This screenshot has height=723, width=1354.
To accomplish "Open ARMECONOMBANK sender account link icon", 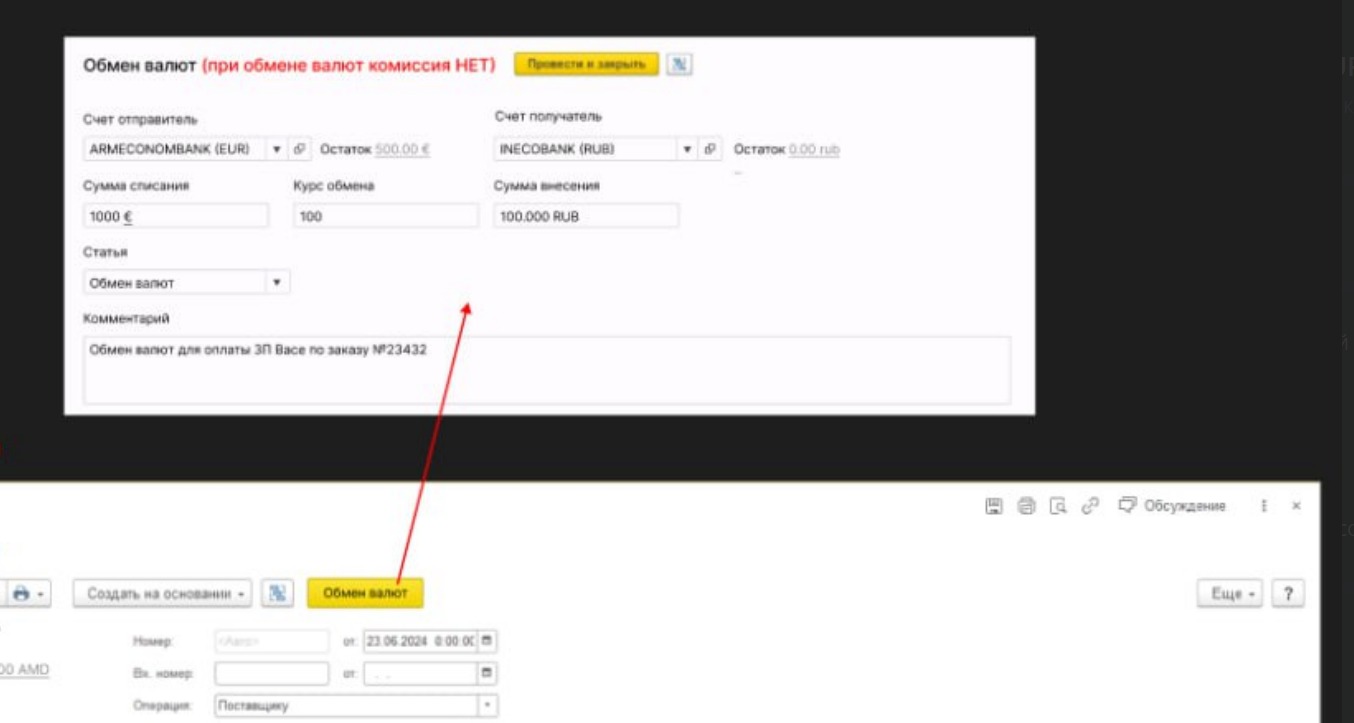I will click(x=299, y=149).
